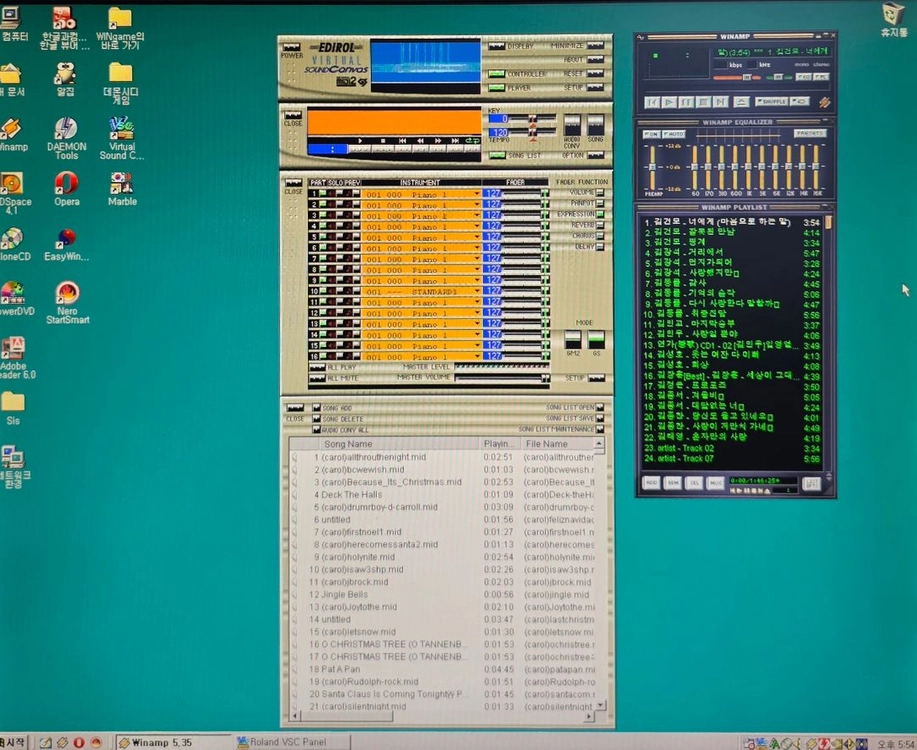Open instrument dropdown for part 1

(477, 194)
